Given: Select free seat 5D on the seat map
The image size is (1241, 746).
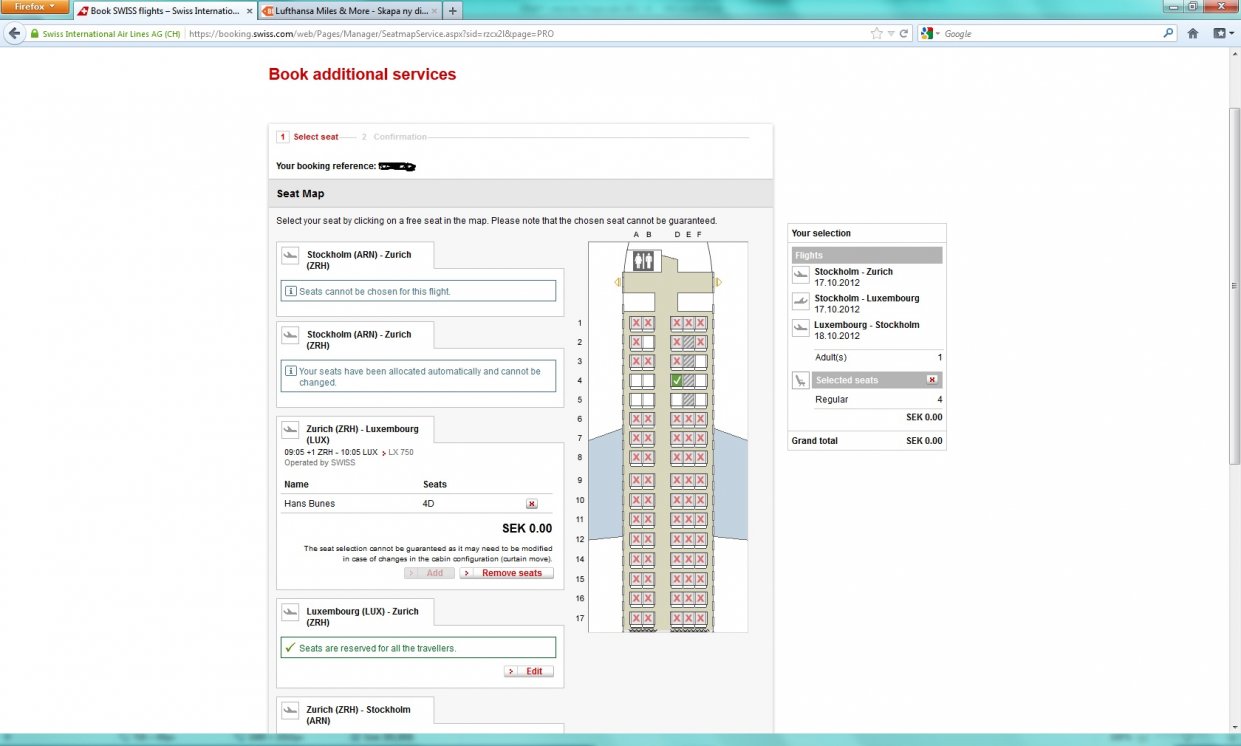Looking at the screenshot, I should (676, 400).
